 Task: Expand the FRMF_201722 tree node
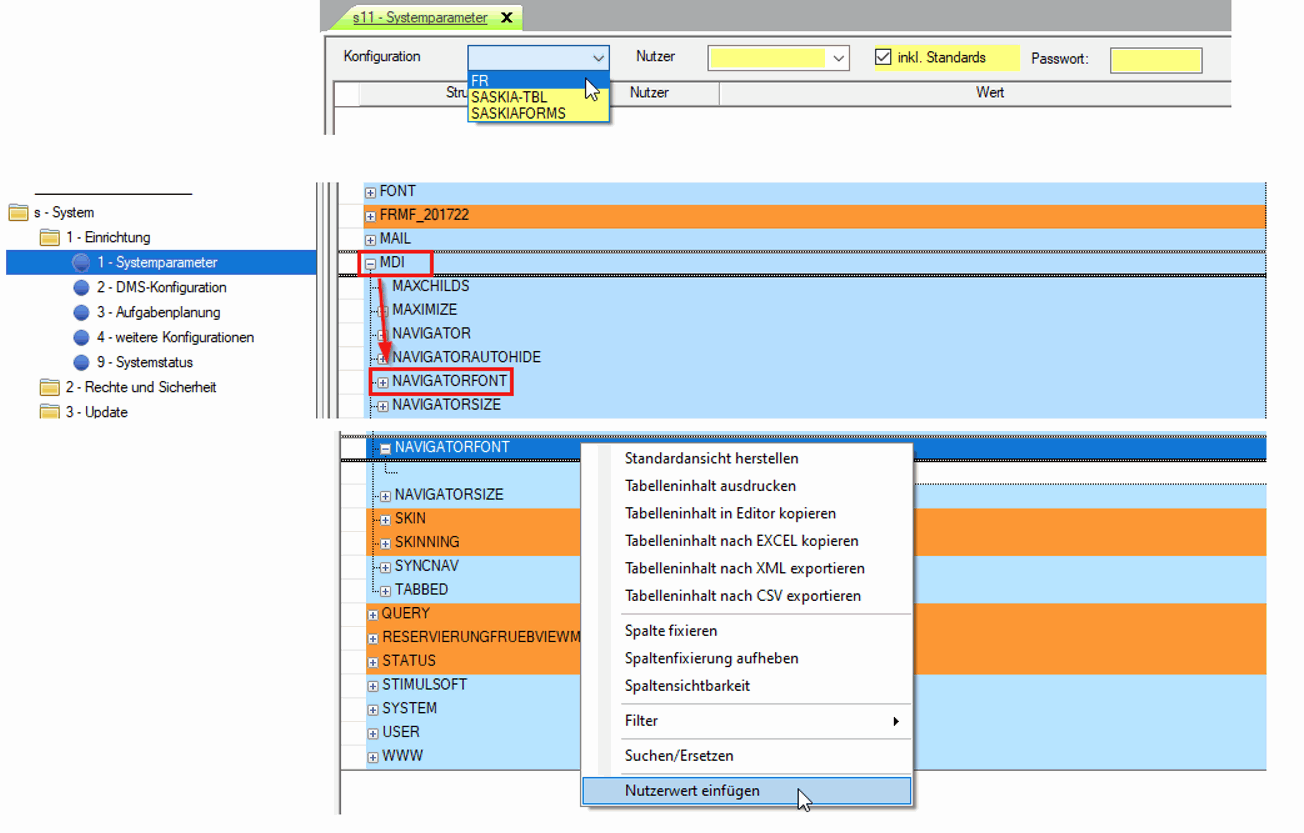point(370,216)
